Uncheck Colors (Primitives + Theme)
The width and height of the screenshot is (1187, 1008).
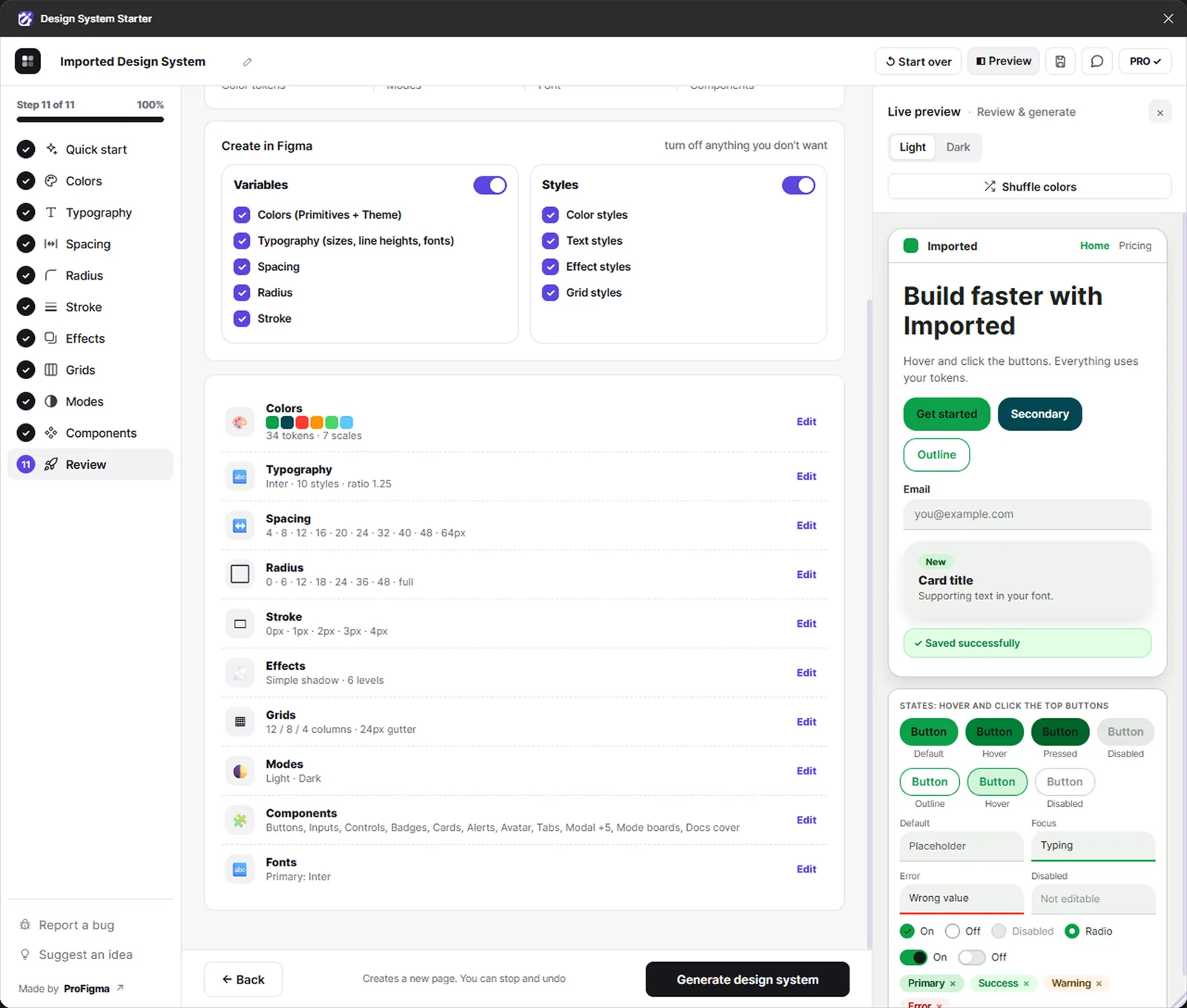(242, 215)
